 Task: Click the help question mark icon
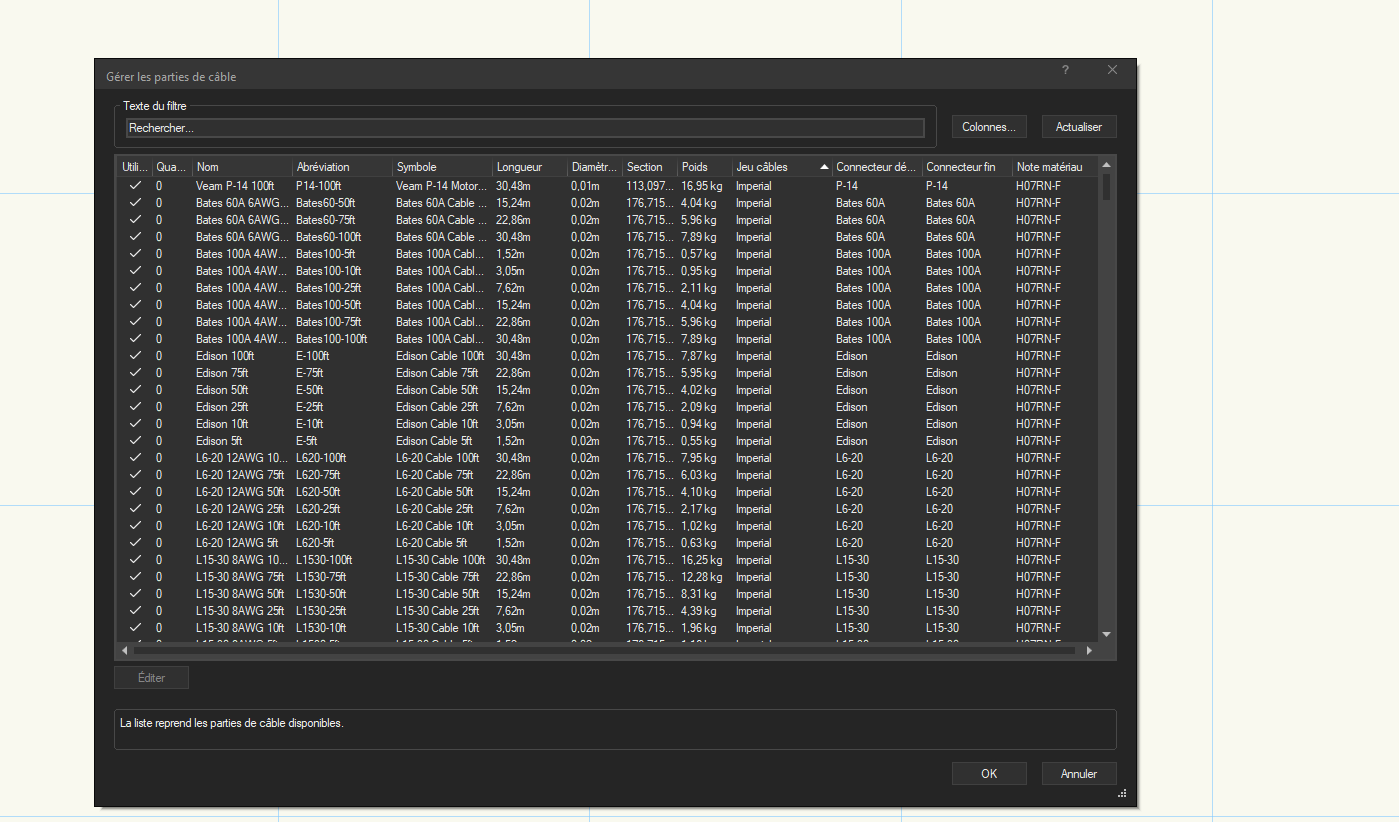coord(1065,70)
